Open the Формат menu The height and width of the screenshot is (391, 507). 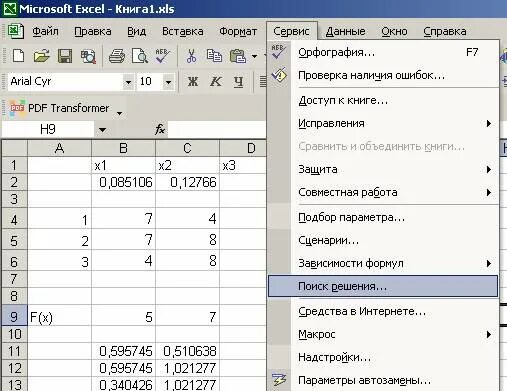click(238, 31)
